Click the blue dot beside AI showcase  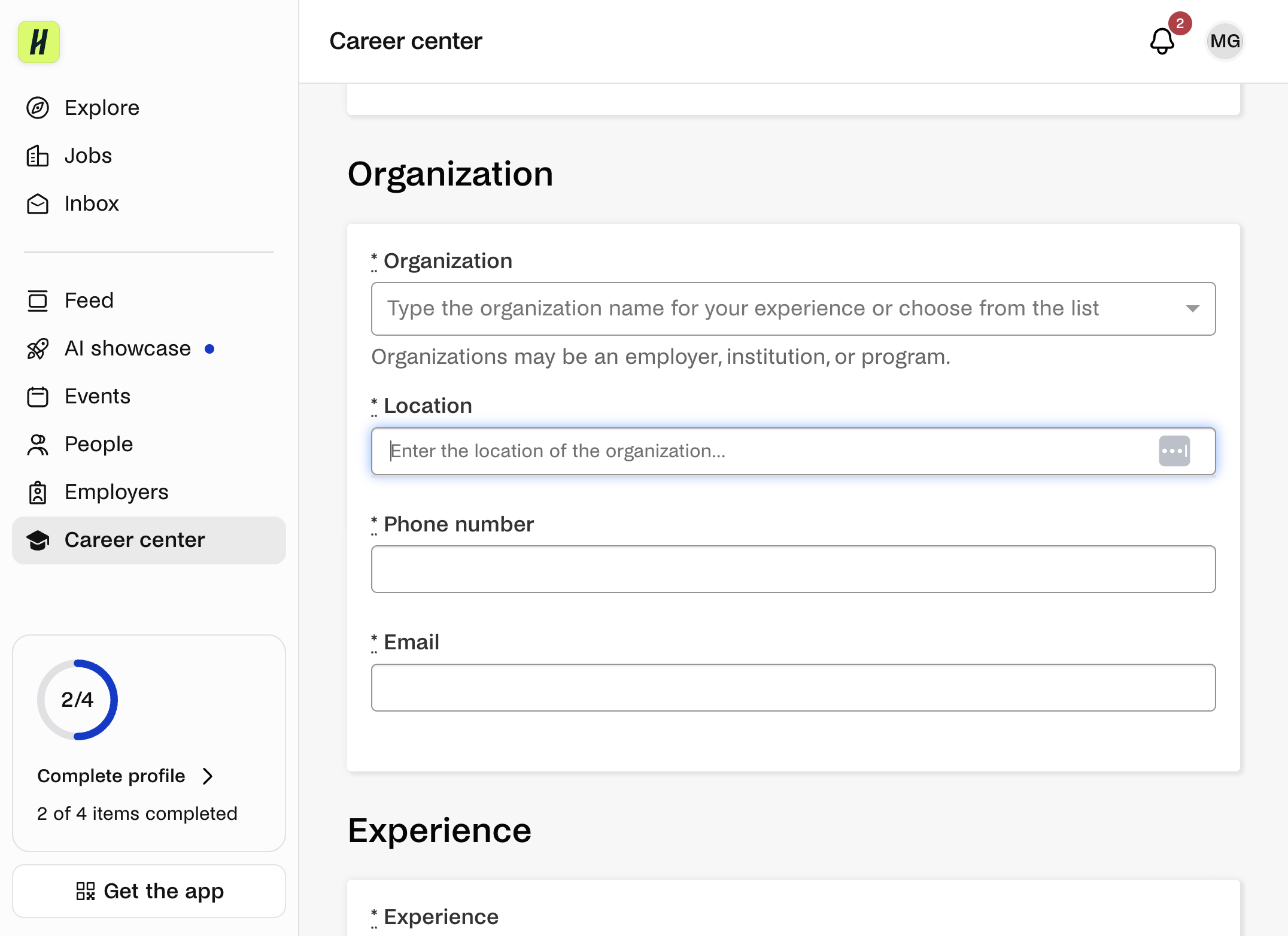209,349
